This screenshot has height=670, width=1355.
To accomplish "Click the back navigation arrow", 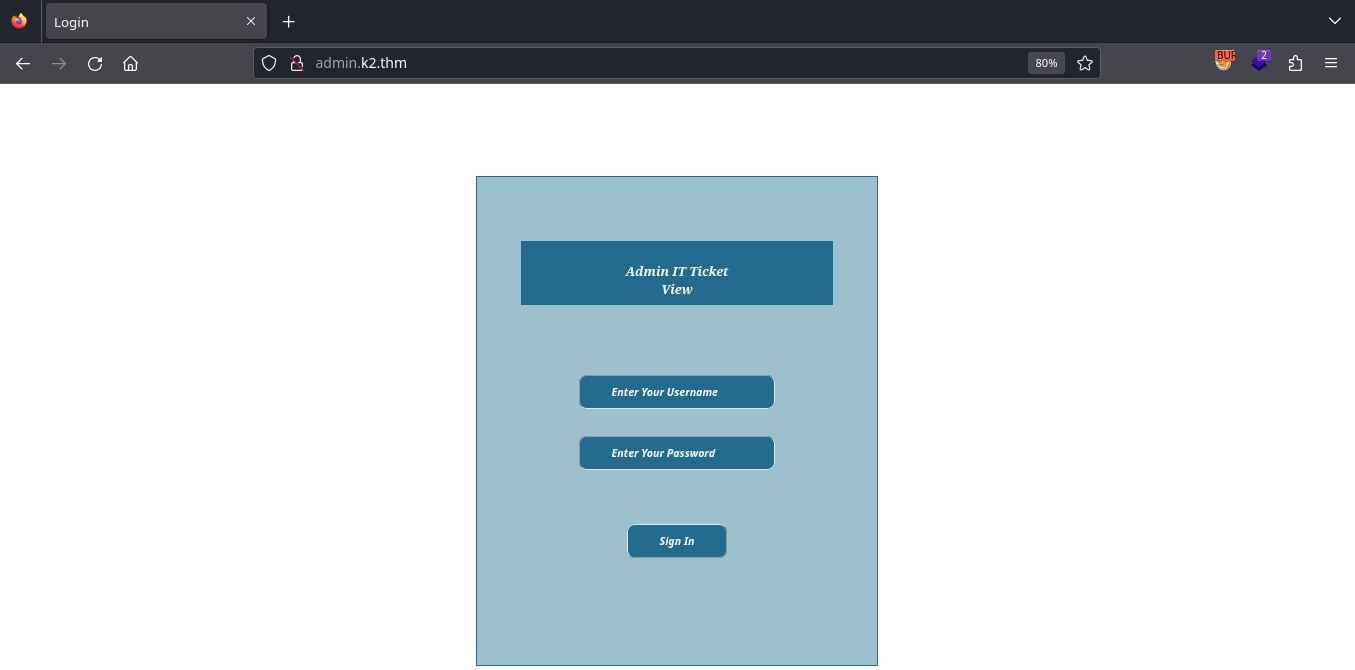I will point(23,63).
